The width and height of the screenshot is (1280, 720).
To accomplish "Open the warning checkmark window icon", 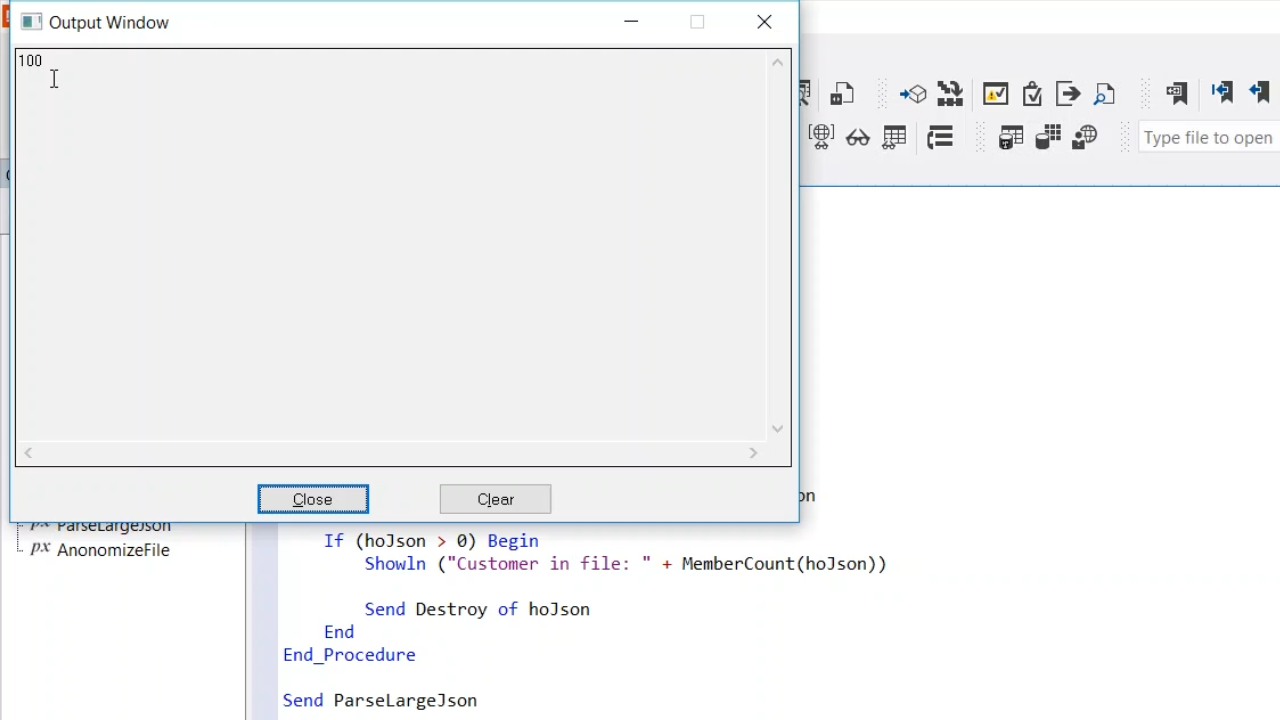I will [x=995, y=94].
